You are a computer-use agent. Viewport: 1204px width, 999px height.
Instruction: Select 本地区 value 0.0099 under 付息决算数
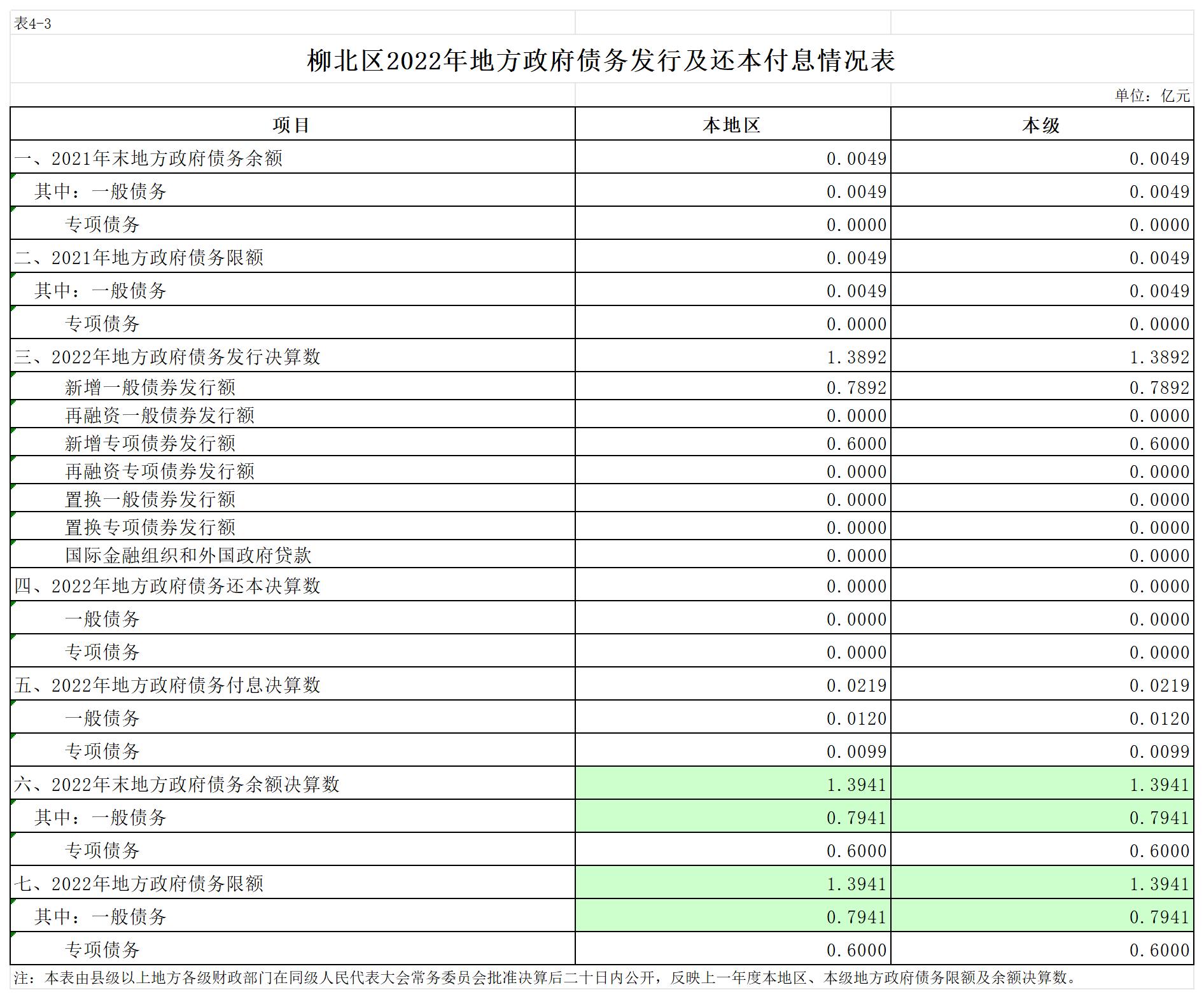[732, 750]
